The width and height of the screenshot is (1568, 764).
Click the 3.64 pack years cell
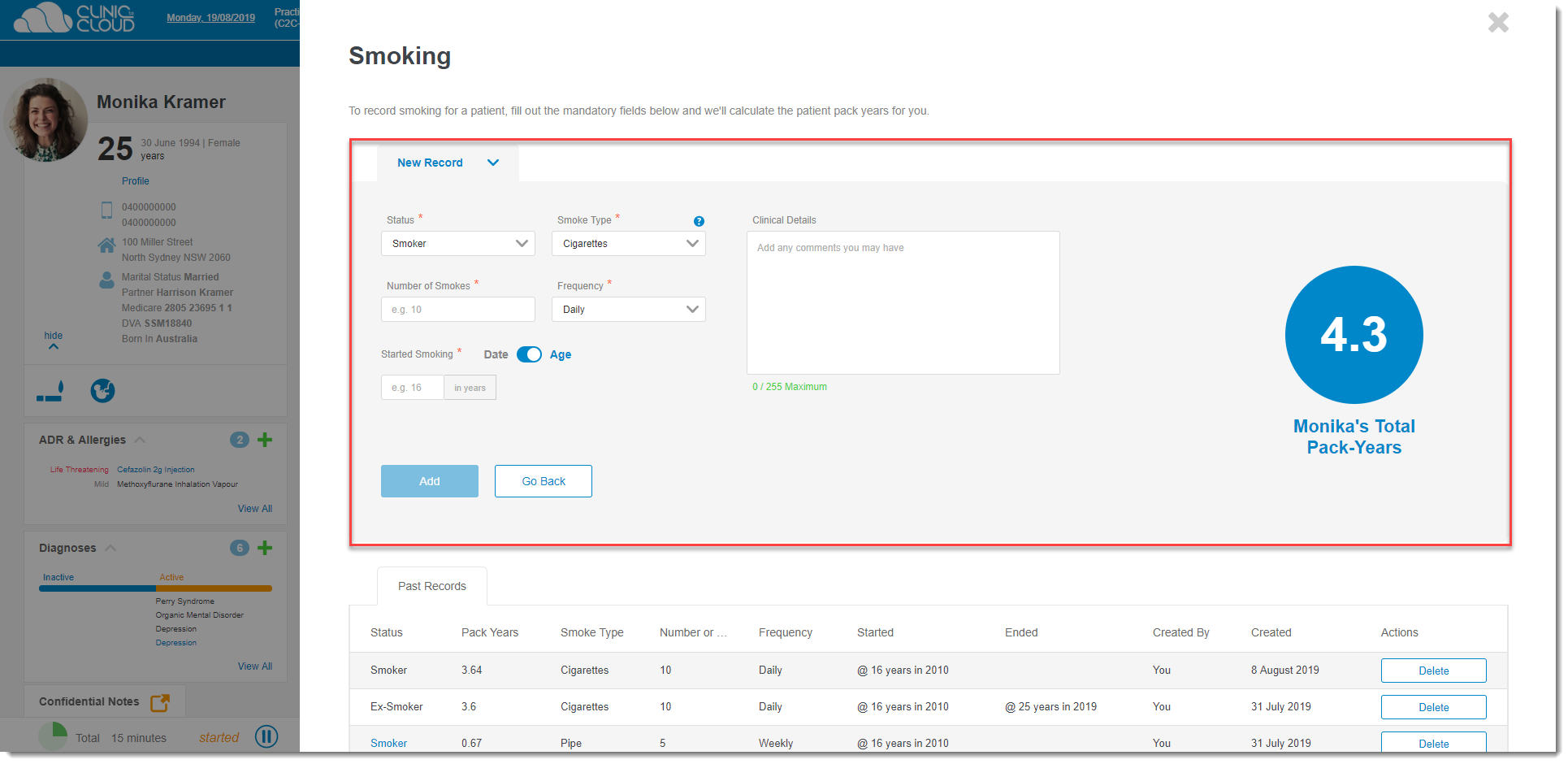(472, 671)
